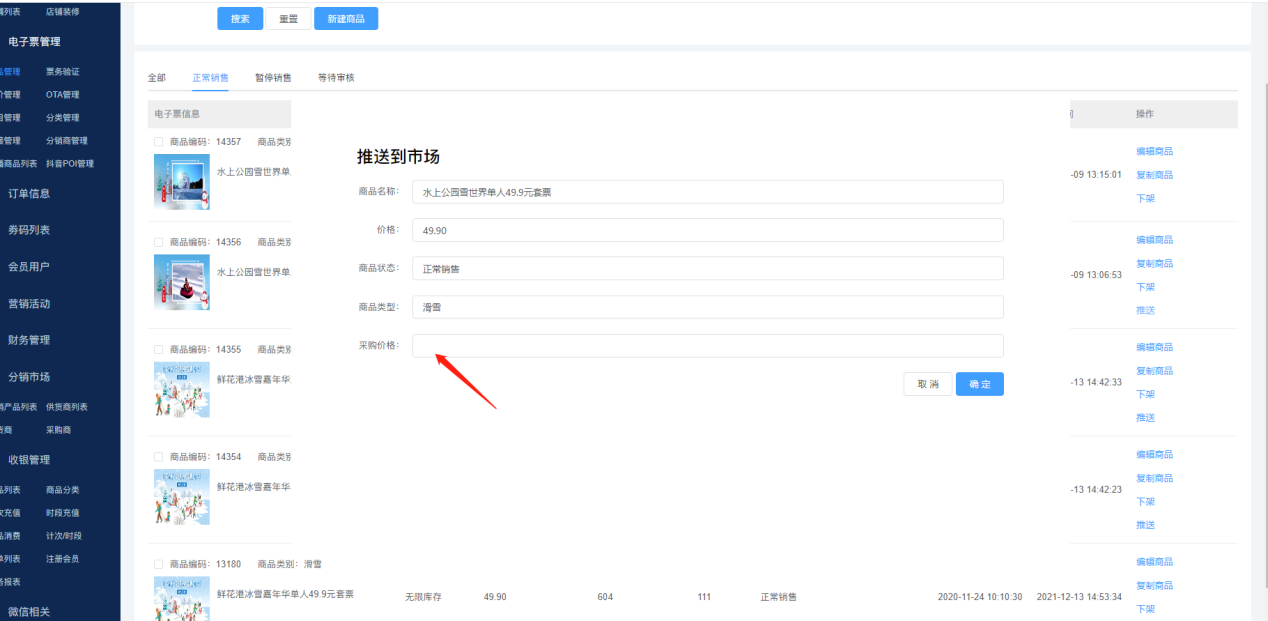Cancel the 推送到市场 dialog

tap(927, 385)
